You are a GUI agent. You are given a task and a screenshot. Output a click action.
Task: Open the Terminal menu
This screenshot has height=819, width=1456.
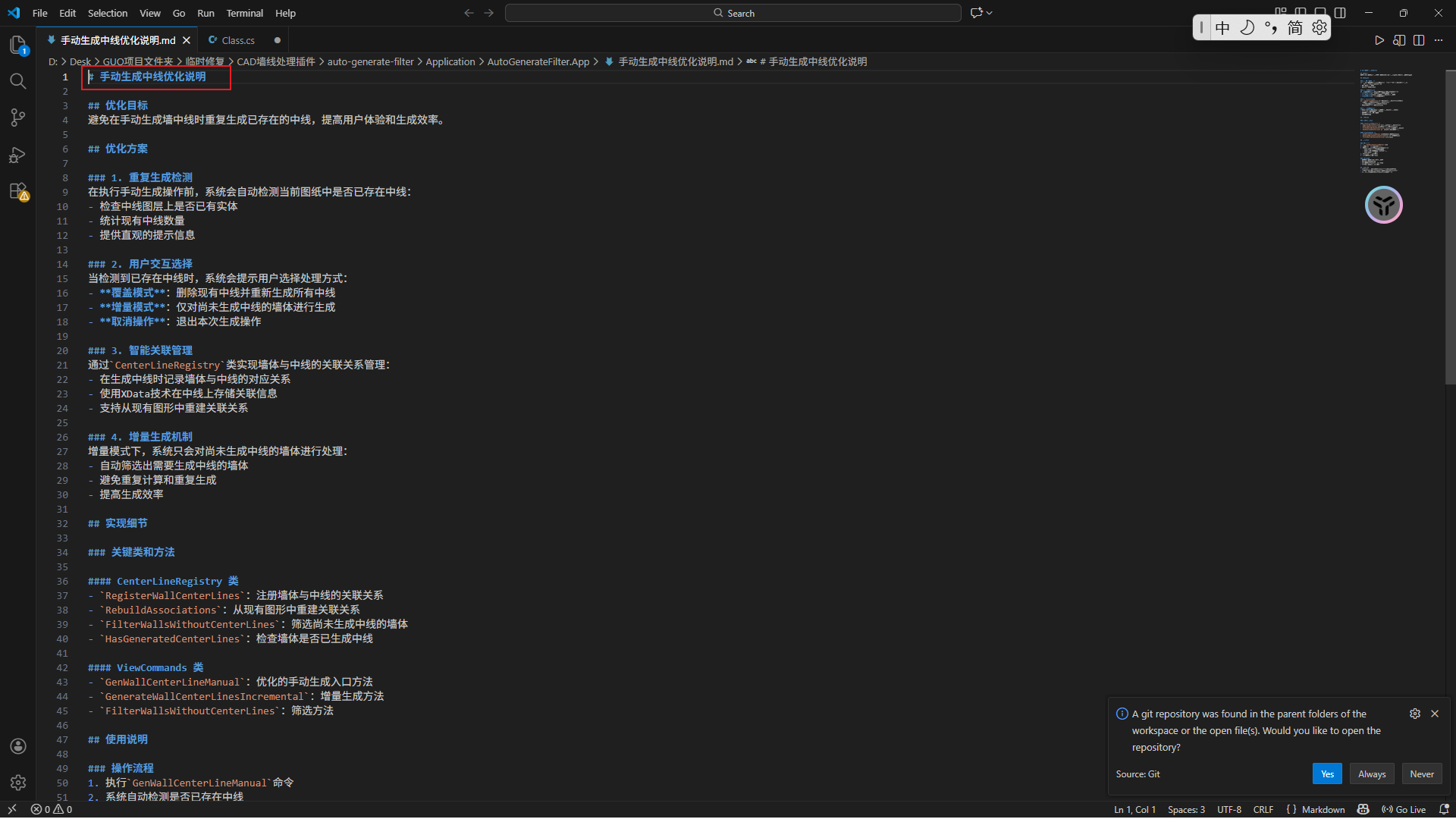click(x=244, y=13)
